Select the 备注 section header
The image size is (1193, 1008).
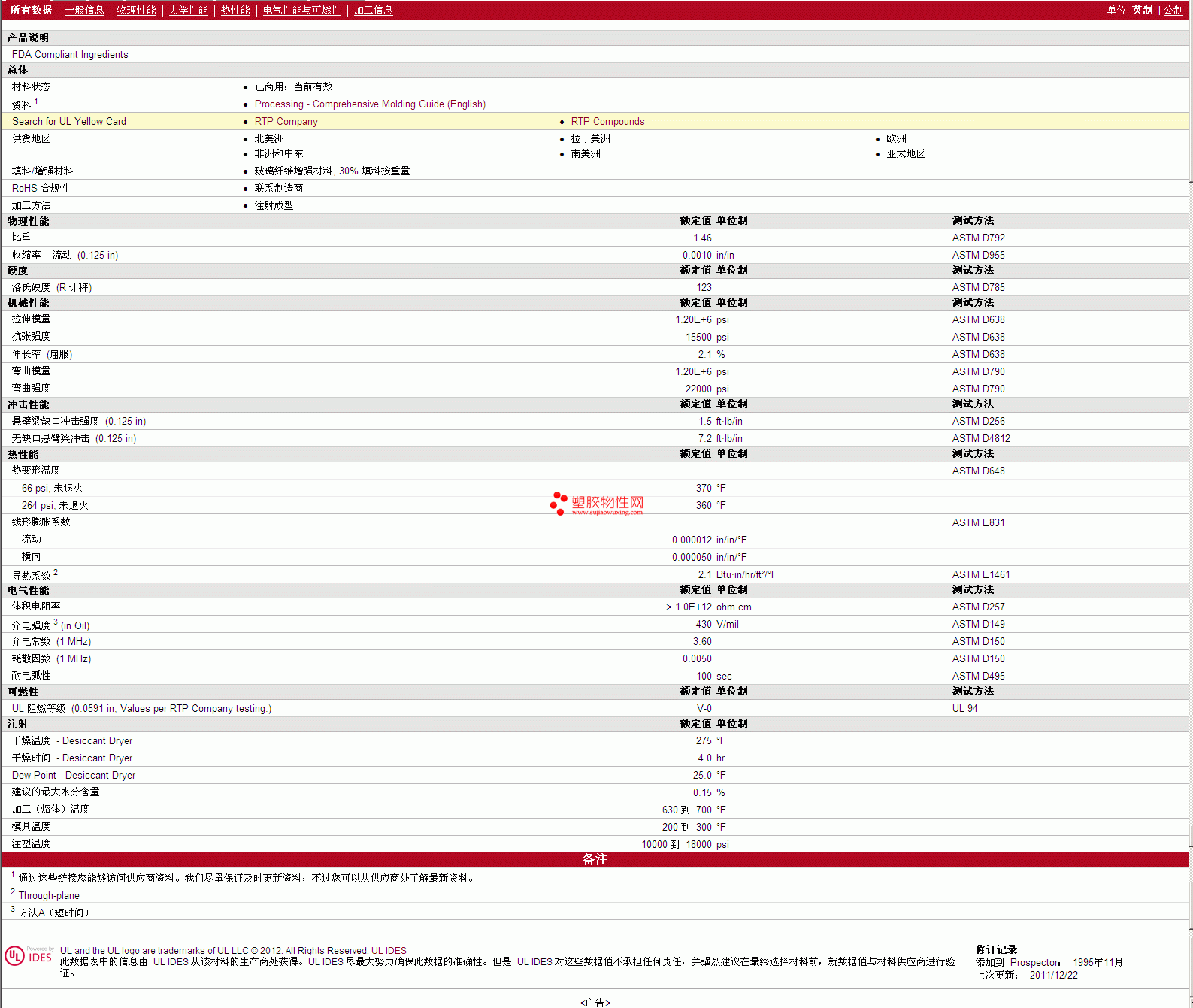[595, 859]
